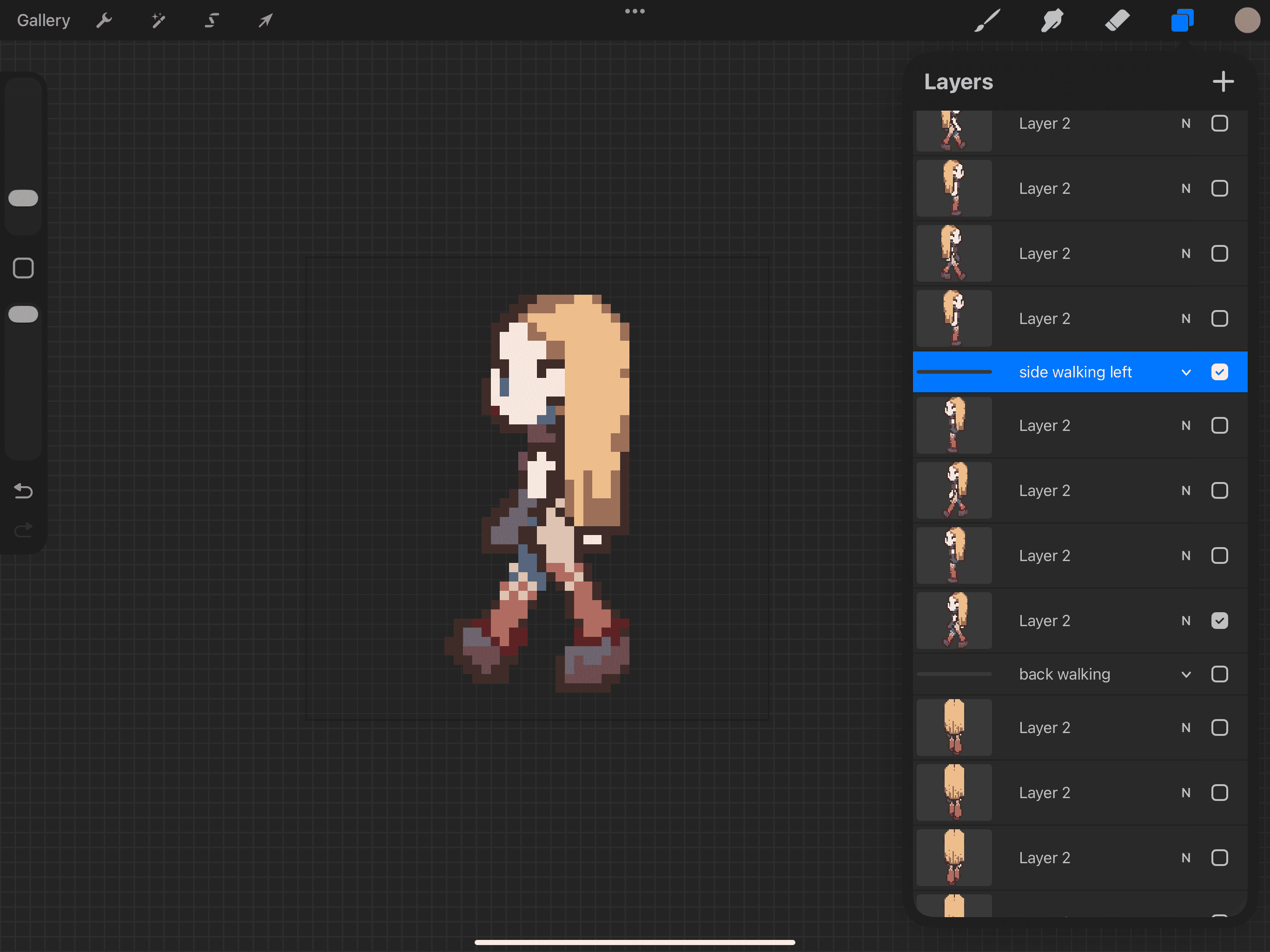This screenshot has width=1270, height=952.
Task: Hide the side walking left group
Action: click(1219, 372)
